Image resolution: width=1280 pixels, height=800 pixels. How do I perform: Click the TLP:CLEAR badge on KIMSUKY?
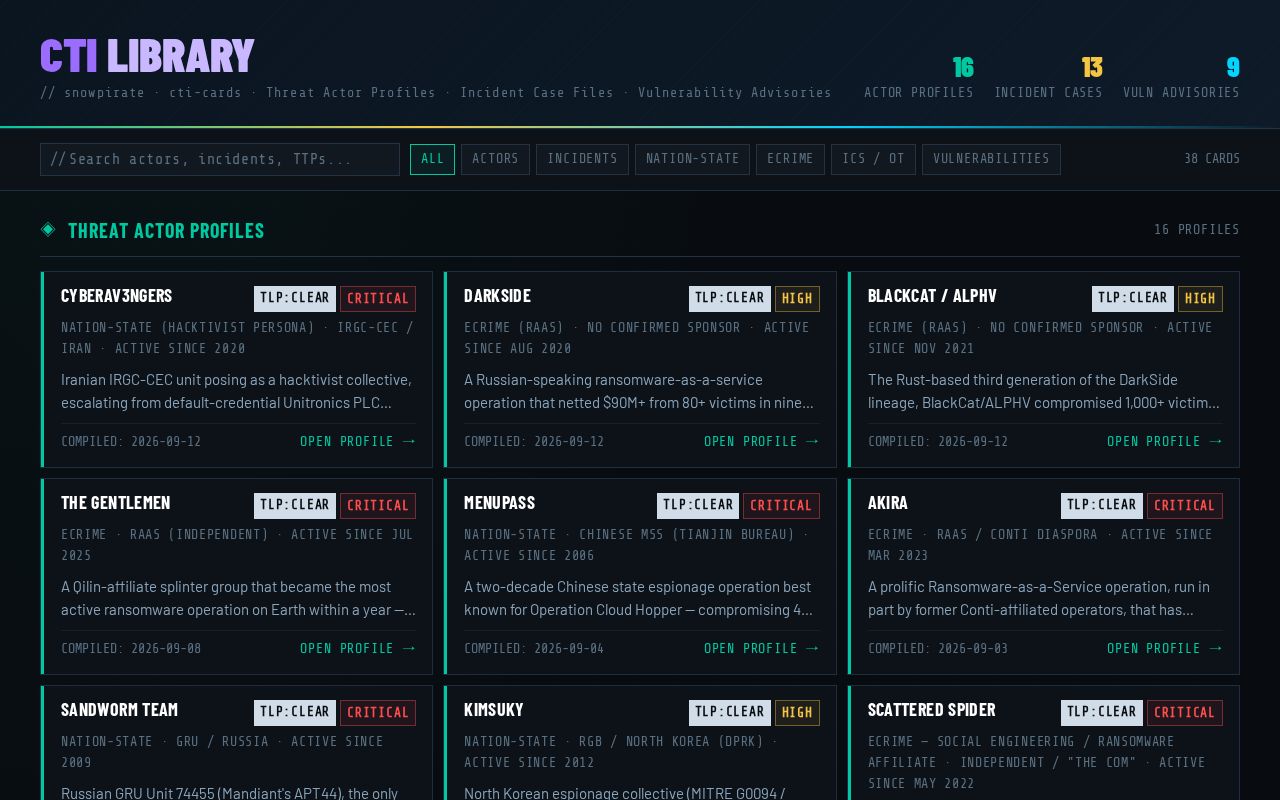point(730,712)
